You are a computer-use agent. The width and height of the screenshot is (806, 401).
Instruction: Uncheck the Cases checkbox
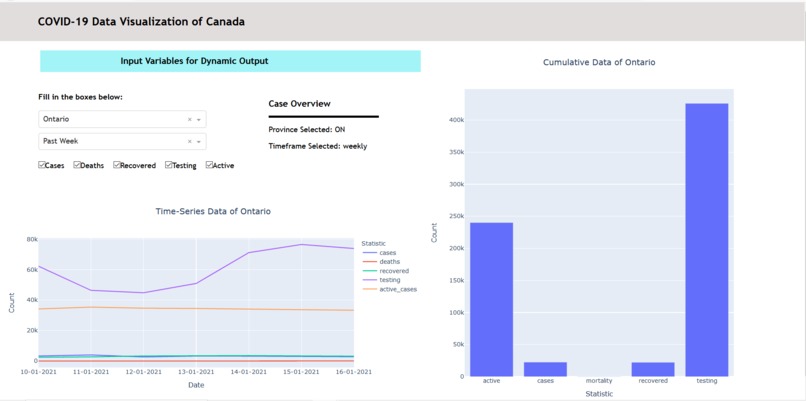click(x=42, y=165)
